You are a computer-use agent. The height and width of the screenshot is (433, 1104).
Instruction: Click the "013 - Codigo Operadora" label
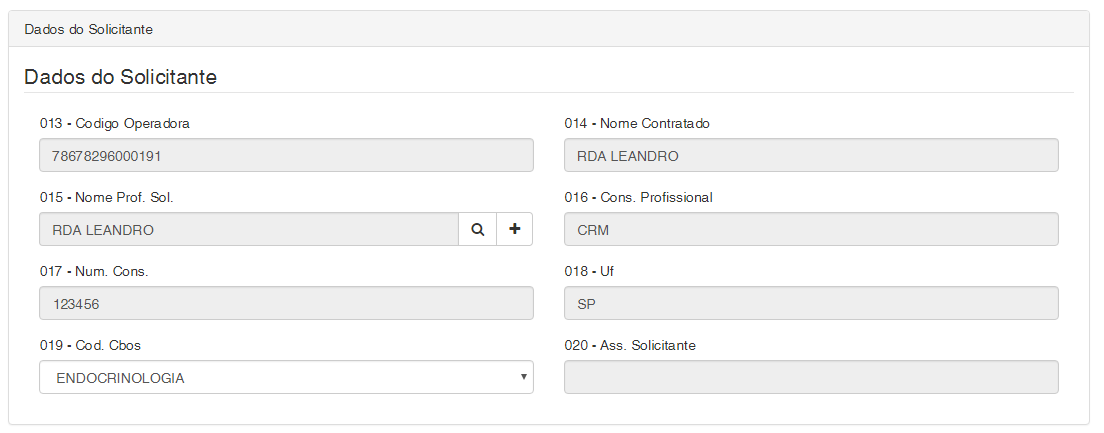(115, 124)
